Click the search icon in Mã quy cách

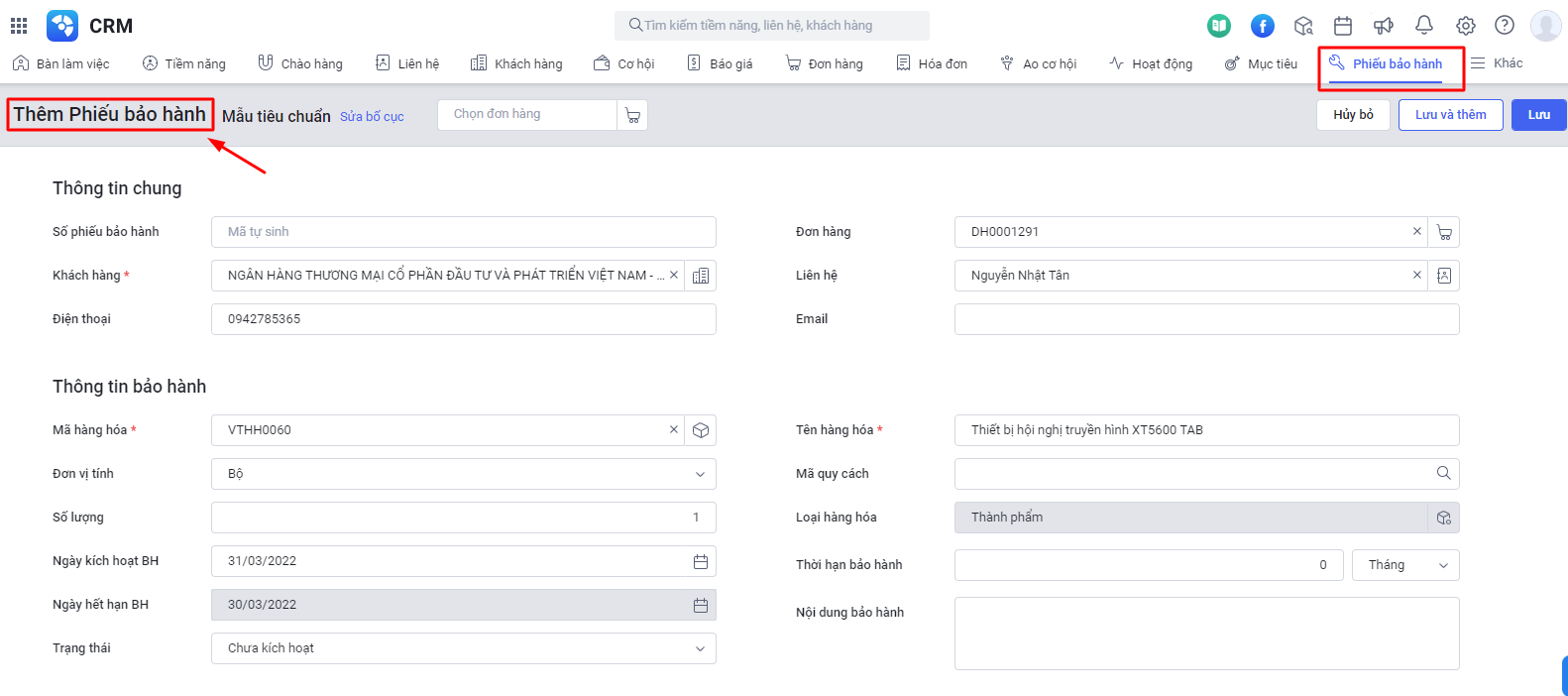click(1443, 473)
